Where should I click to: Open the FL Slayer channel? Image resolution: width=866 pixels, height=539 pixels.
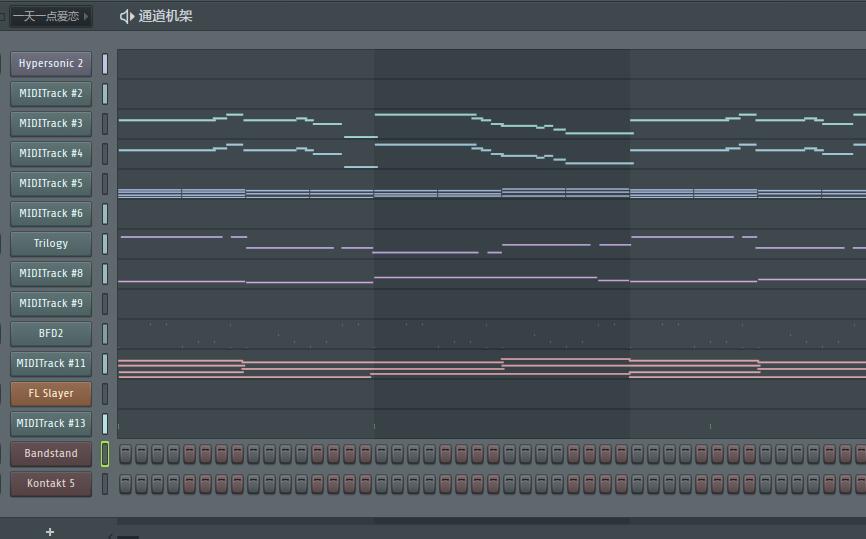click(x=51, y=394)
